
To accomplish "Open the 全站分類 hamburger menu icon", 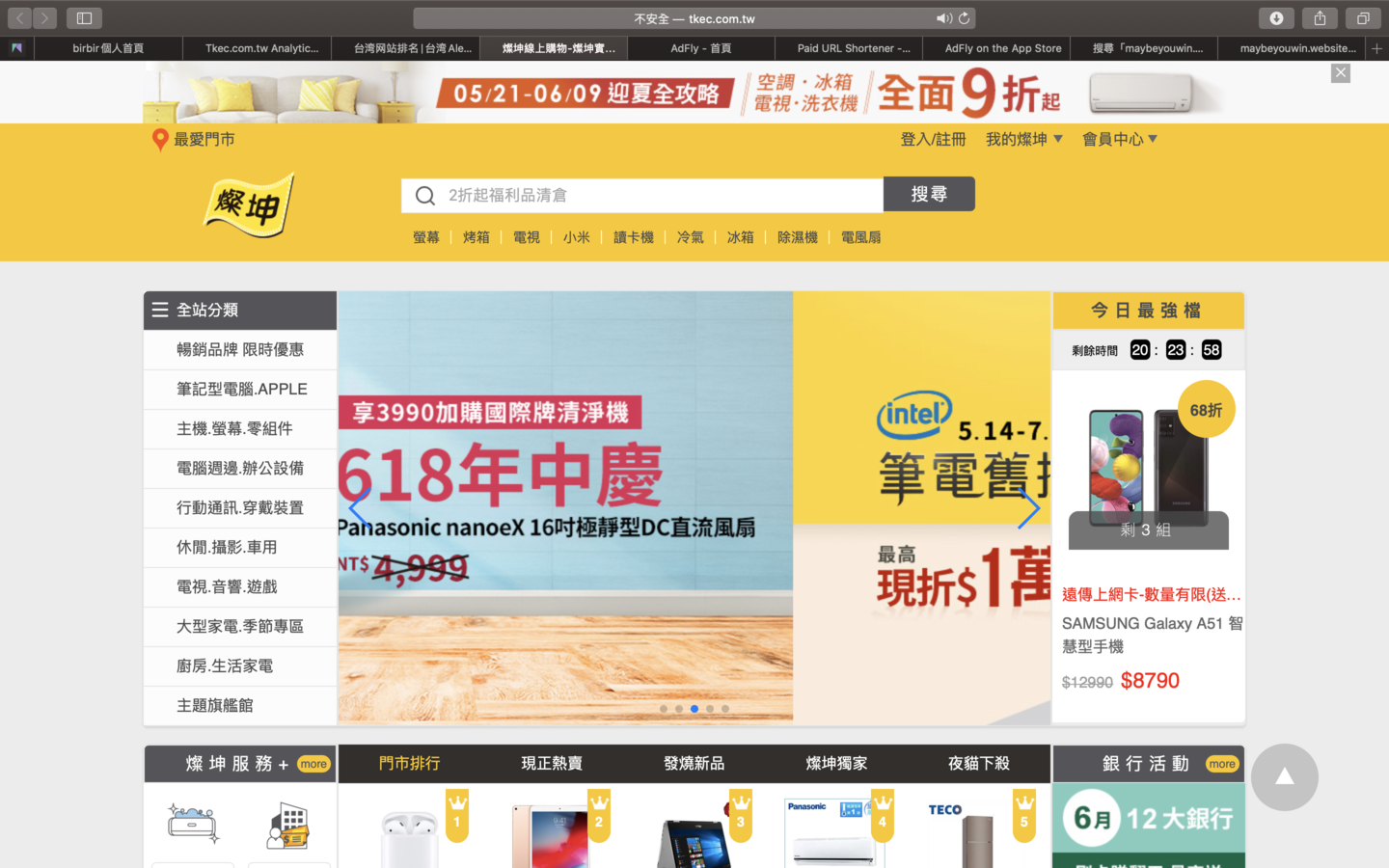I will pyautogui.click(x=160, y=310).
